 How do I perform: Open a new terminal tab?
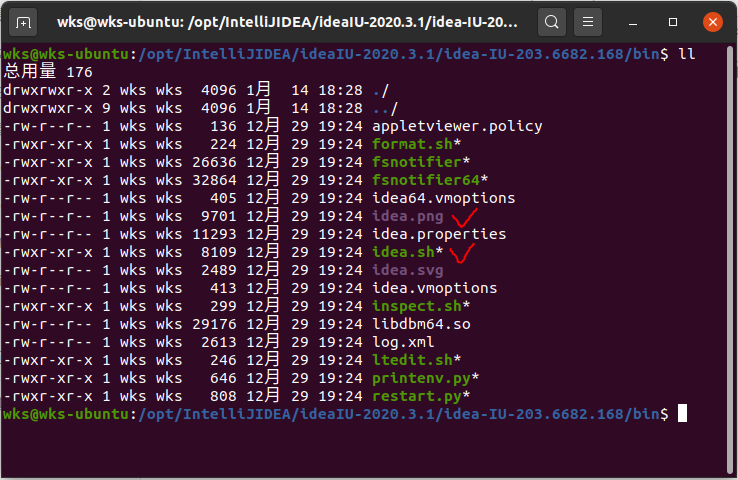coord(23,22)
